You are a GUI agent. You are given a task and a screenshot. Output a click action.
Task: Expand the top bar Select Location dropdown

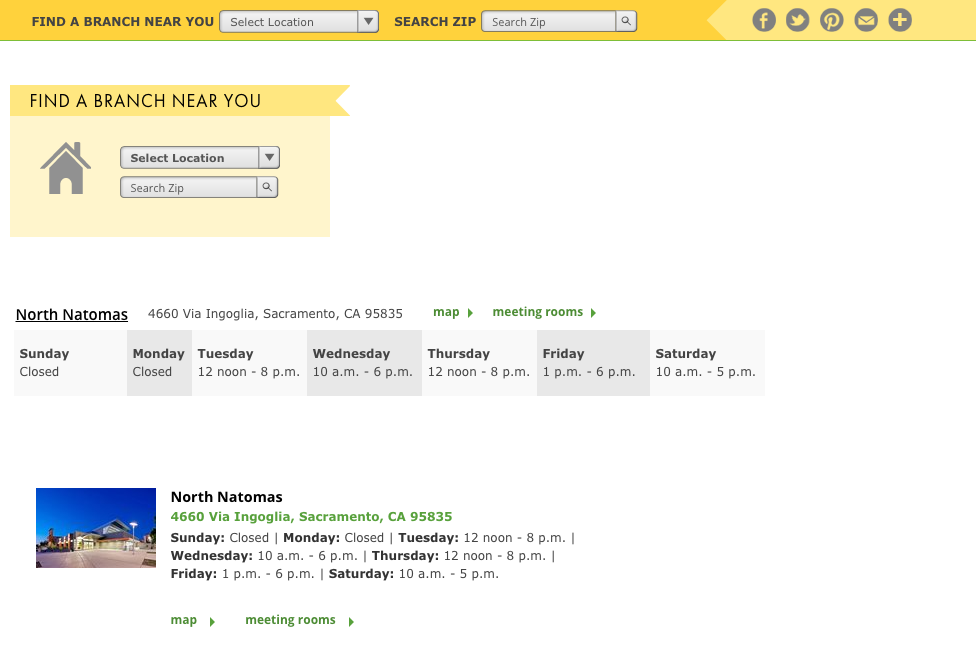[298, 21]
